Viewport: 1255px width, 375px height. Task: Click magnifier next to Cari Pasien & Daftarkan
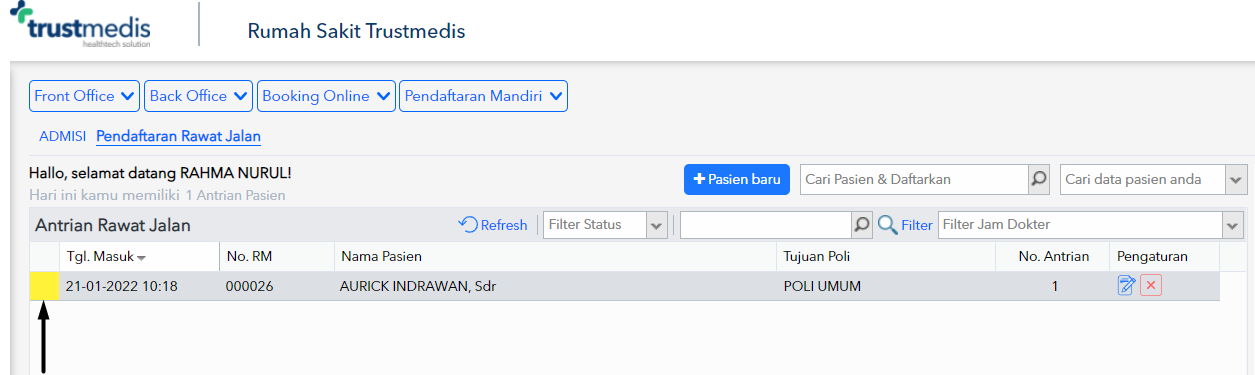click(x=1039, y=179)
